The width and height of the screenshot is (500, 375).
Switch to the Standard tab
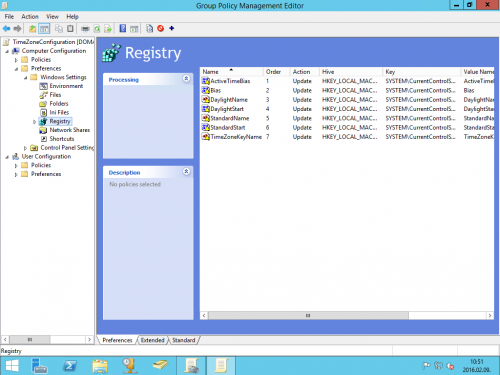tap(184, 340)
